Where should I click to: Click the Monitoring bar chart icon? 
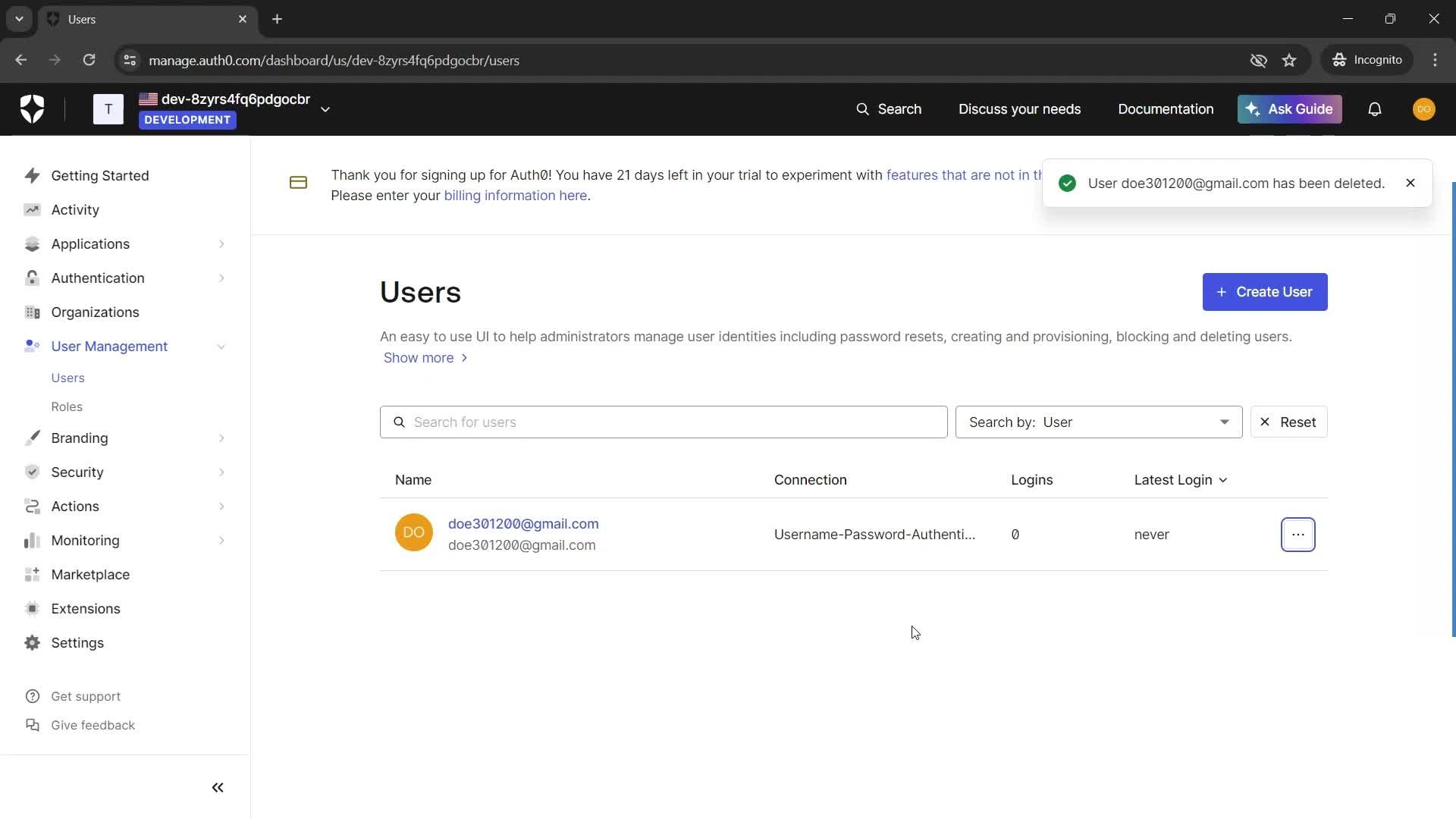click(x=32, y=541)
